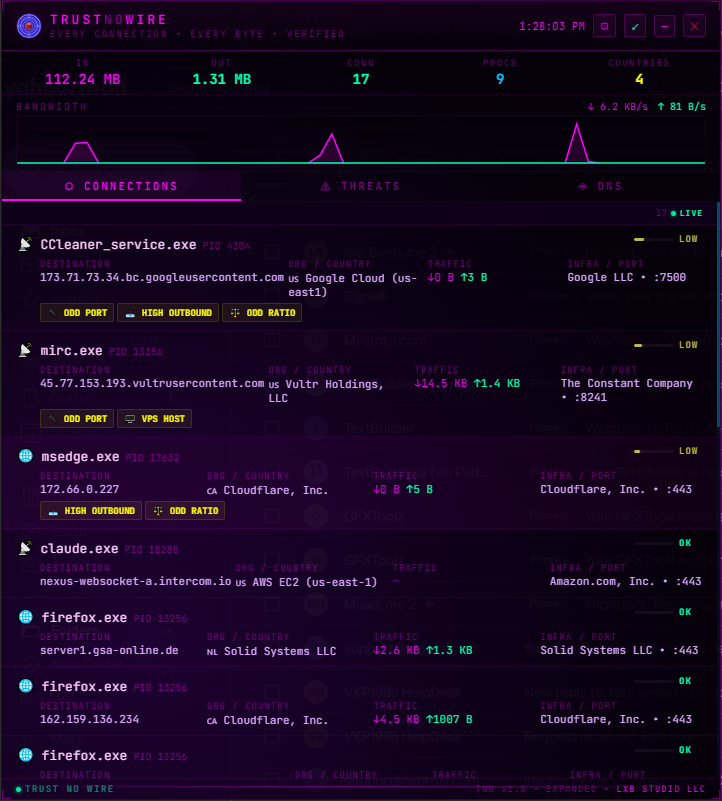Click the TRUST NO WIRE footer status
This screenshot has width=722, height=801.
coord(64,789)
